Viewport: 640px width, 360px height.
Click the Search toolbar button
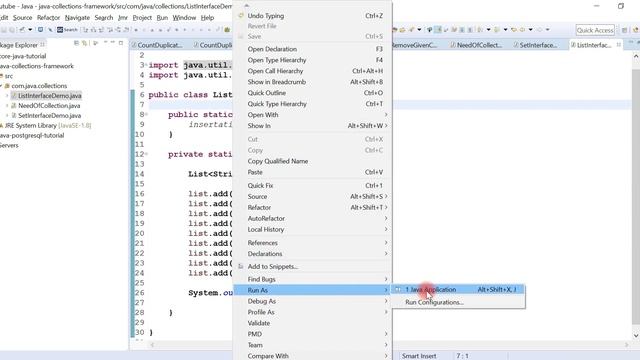coord(67,29)
